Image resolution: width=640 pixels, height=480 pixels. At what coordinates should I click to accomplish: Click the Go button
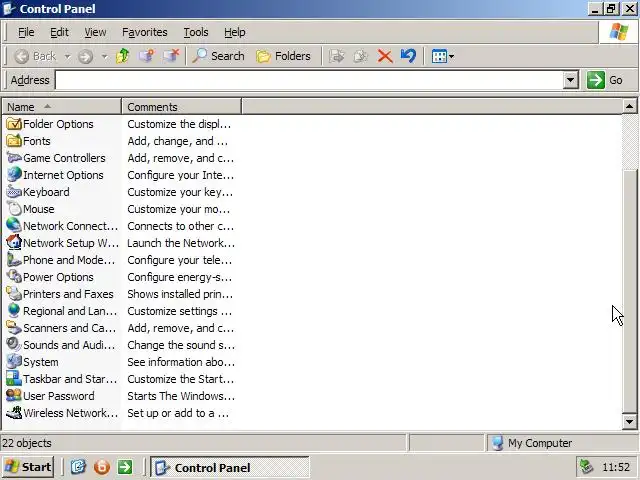coord(605,80)
